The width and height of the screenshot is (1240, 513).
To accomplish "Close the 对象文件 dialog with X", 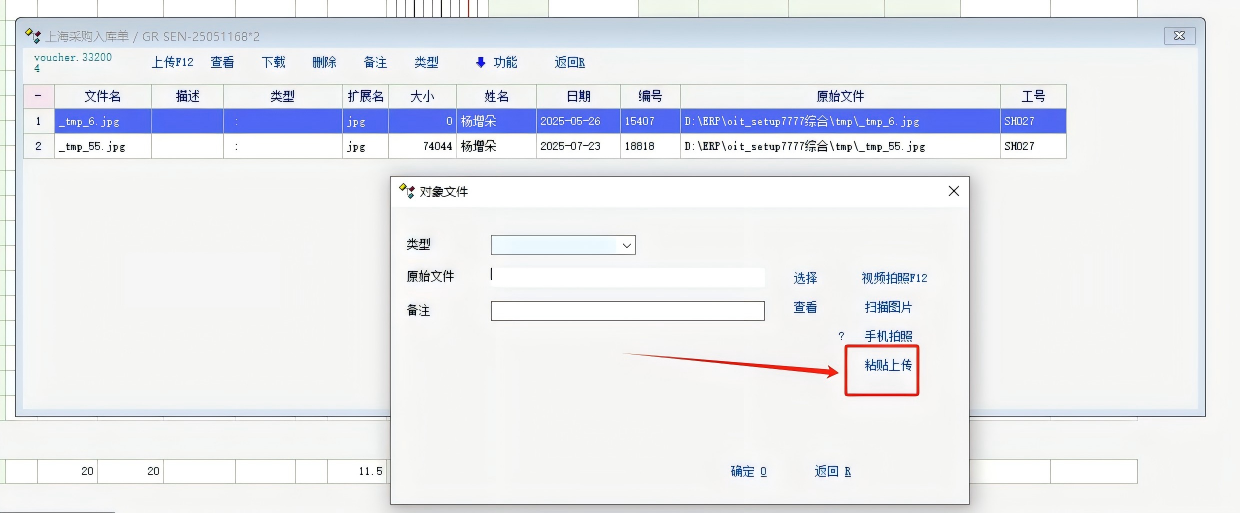I will click(x=953, y=191).
